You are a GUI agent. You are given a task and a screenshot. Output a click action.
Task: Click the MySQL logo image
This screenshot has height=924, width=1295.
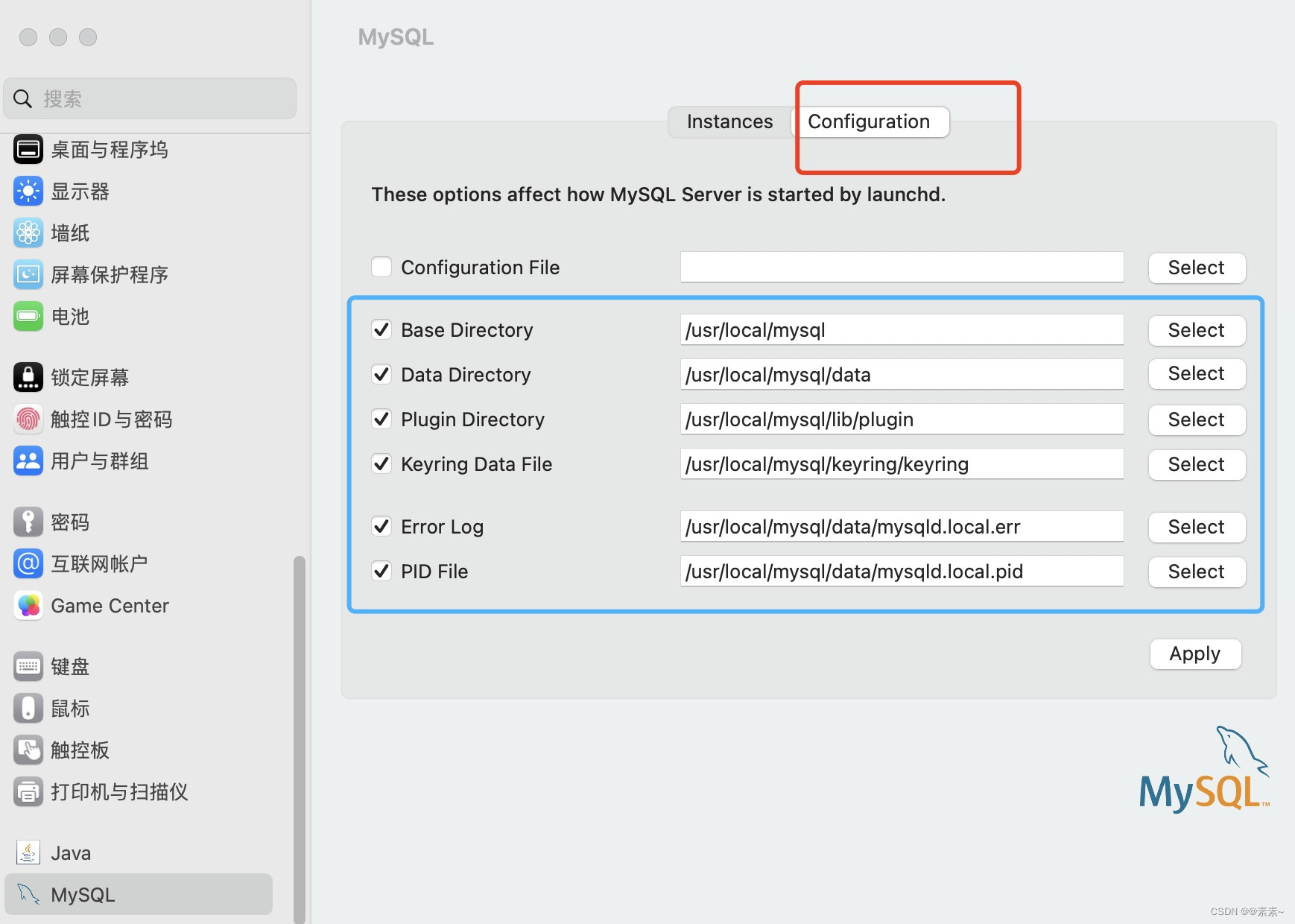pyautogui.click(x=1204, y=769)
